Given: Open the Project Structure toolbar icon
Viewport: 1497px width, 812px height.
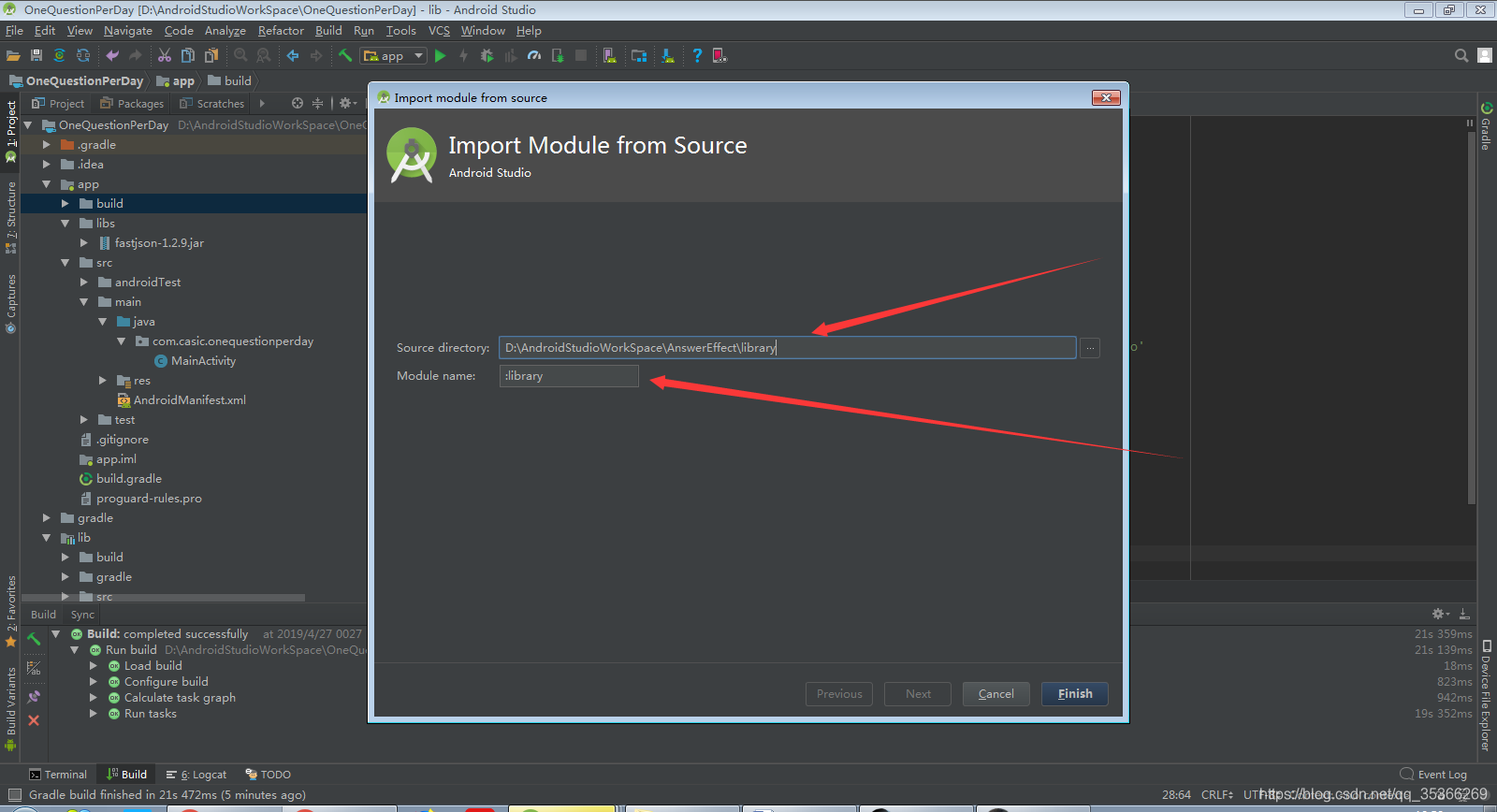Looking at the screenshot, I should coord(639,56).
